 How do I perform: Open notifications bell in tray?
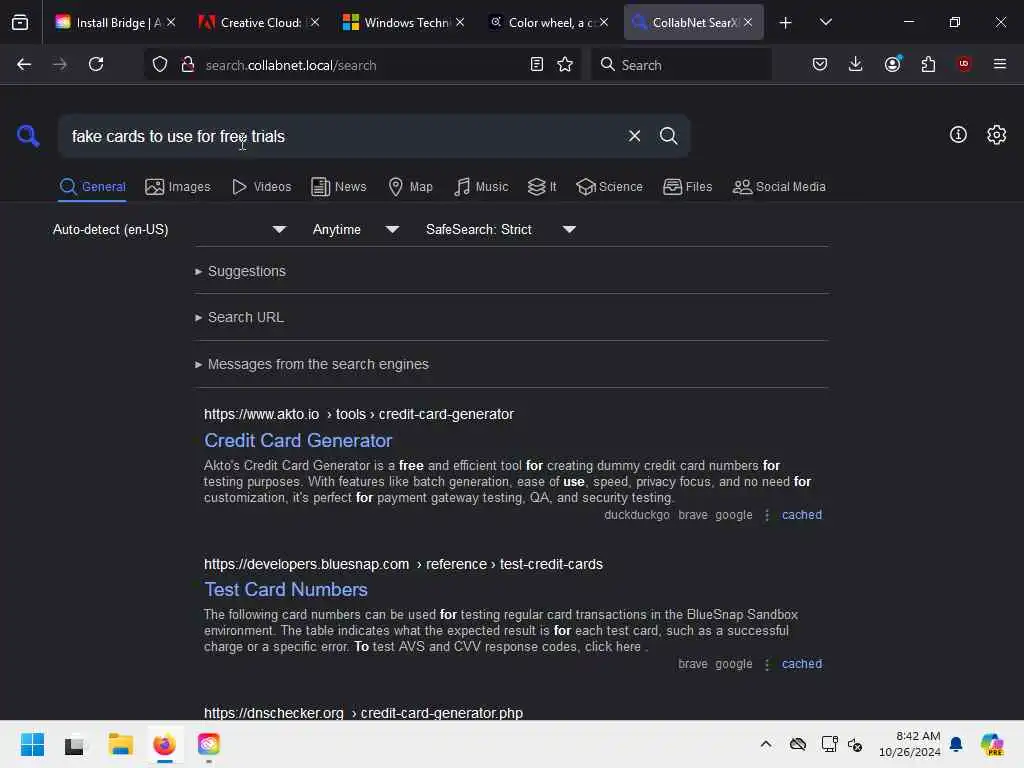[956, 744]
